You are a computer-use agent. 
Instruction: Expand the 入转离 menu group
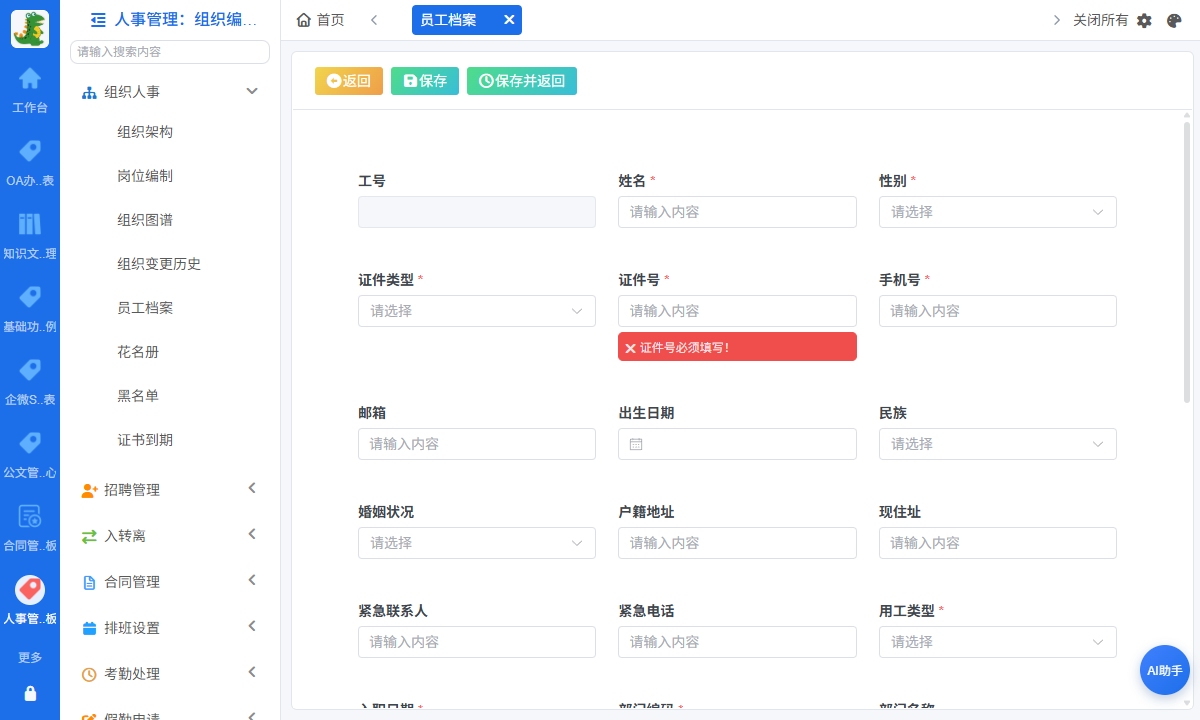click(252, 534)
